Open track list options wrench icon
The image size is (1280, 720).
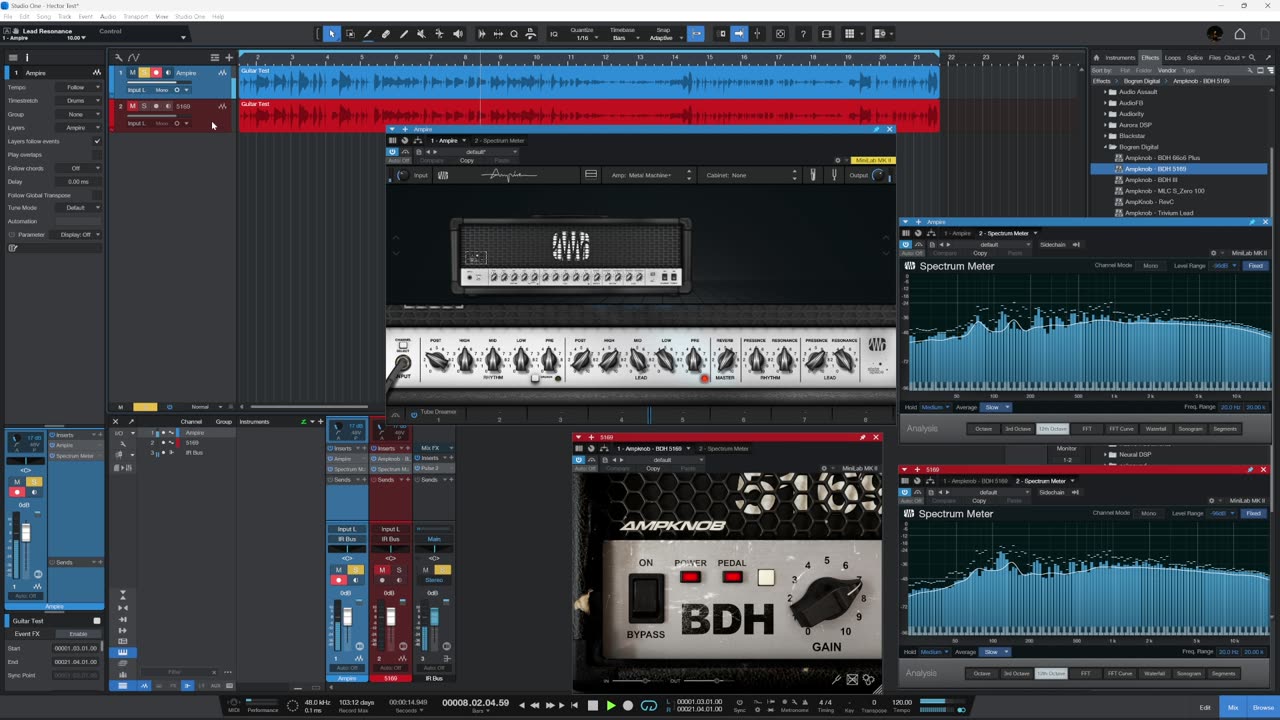tap(119, 57)
